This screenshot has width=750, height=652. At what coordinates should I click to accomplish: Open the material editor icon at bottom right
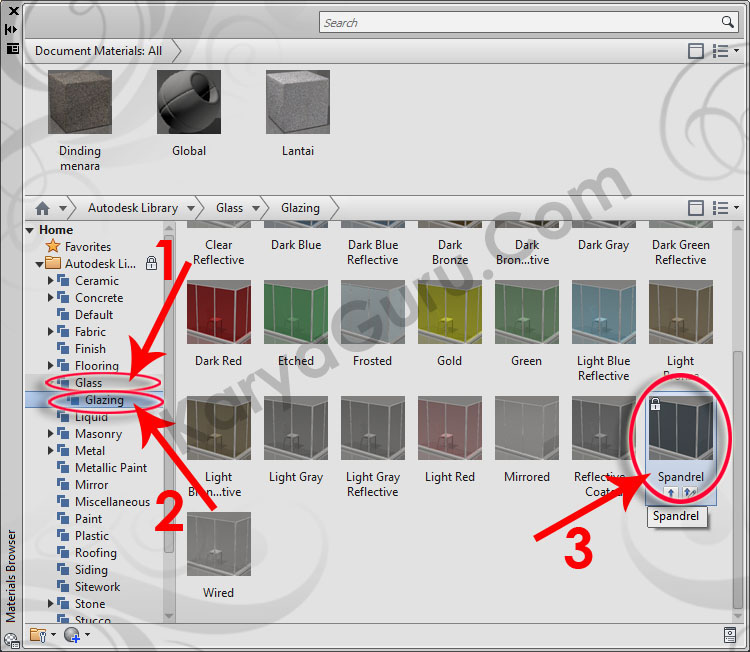(x=730, y=634)
